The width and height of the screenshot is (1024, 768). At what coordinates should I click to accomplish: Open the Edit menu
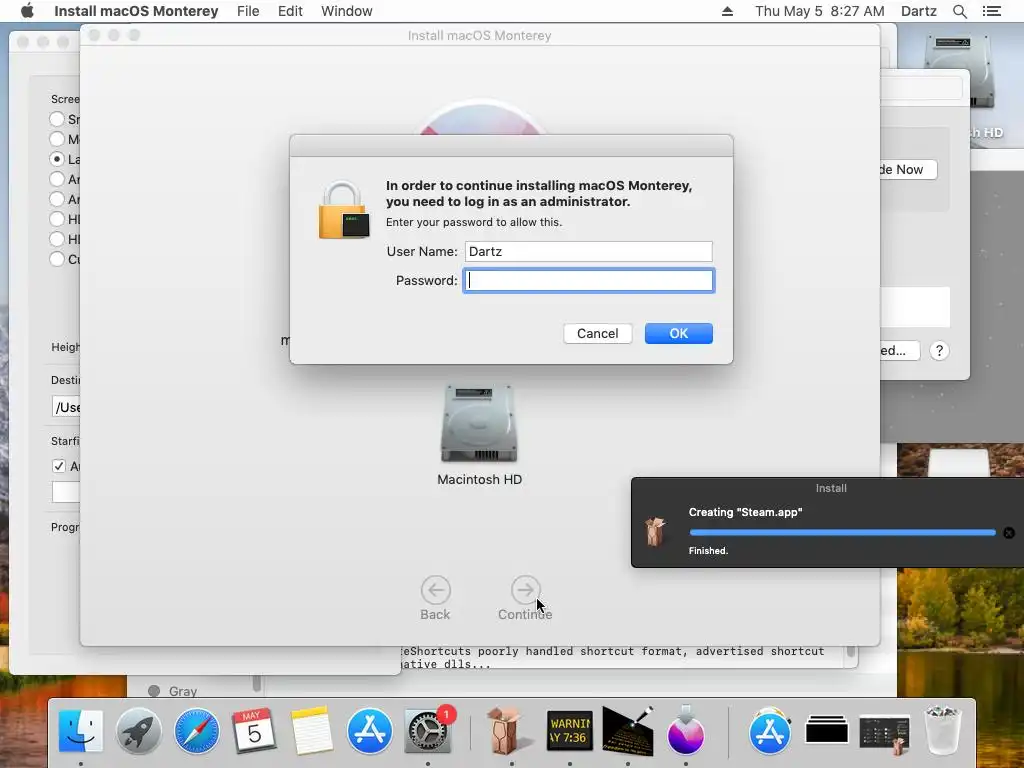290,11
